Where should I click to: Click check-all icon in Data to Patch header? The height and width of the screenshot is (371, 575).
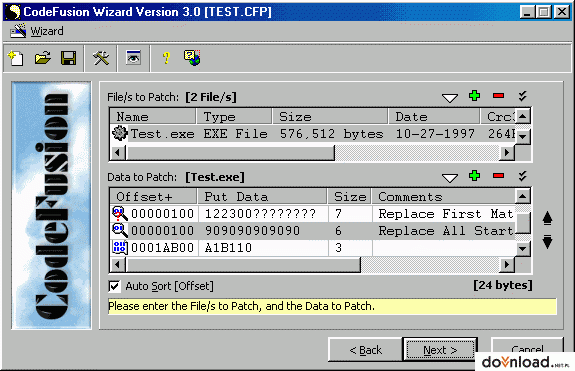point(523,176)
